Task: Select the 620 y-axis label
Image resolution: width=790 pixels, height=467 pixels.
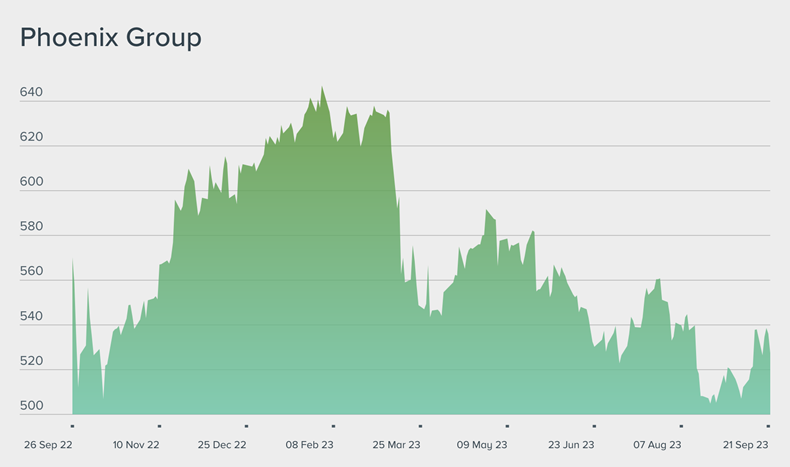Action: click(31, 137)
